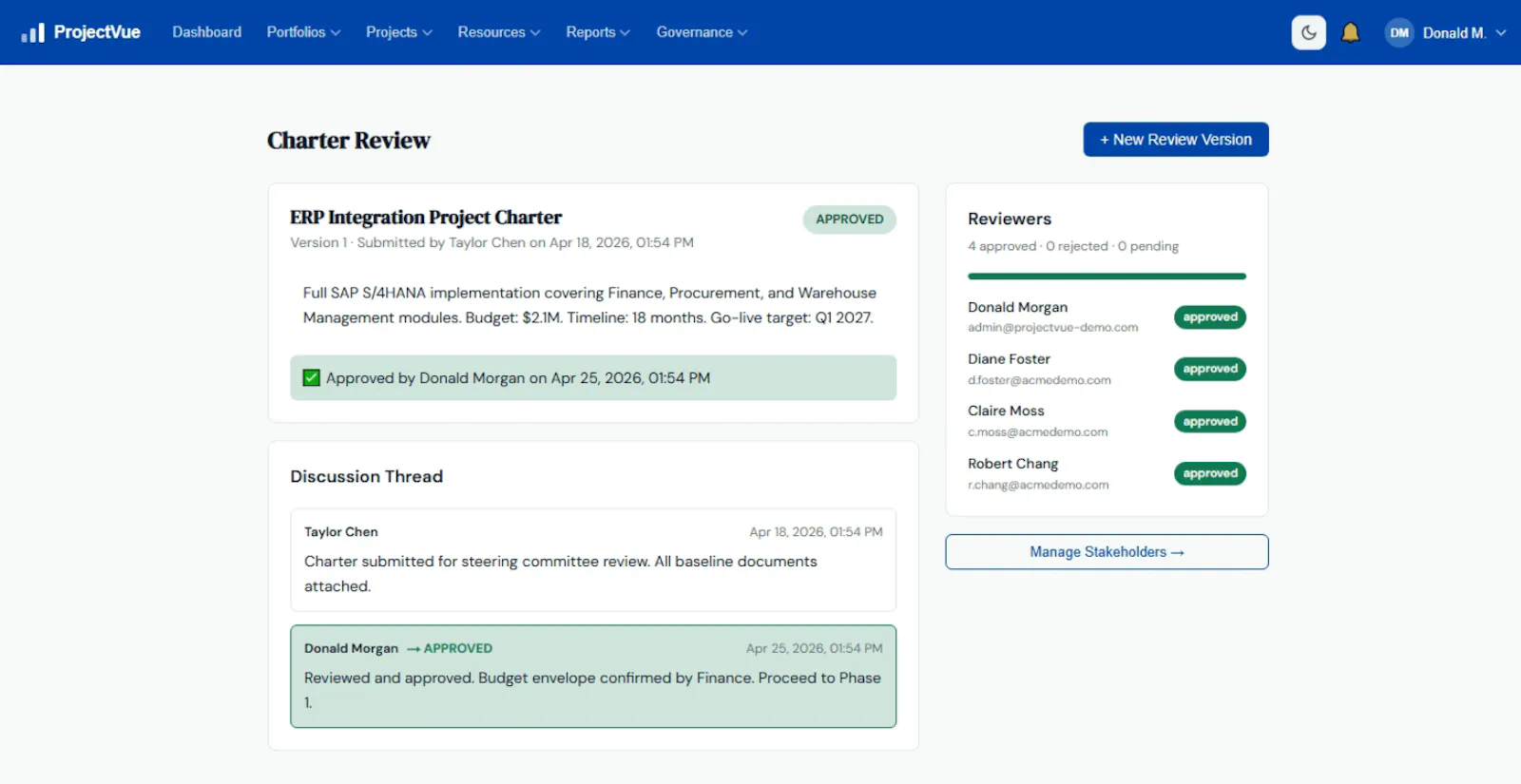Click Robert Chang's approved badge
Viewport: 1521px width, 784px height.
[x=1210, y=473]
